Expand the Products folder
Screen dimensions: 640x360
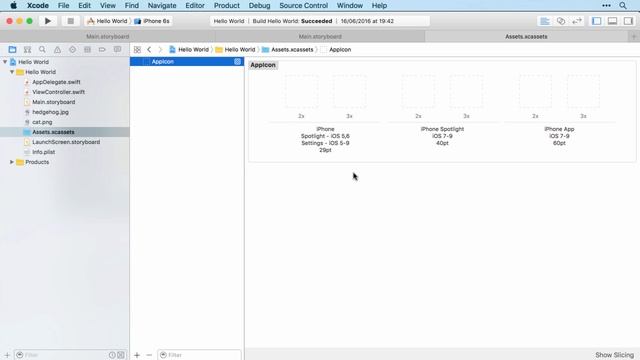point(12,162)
